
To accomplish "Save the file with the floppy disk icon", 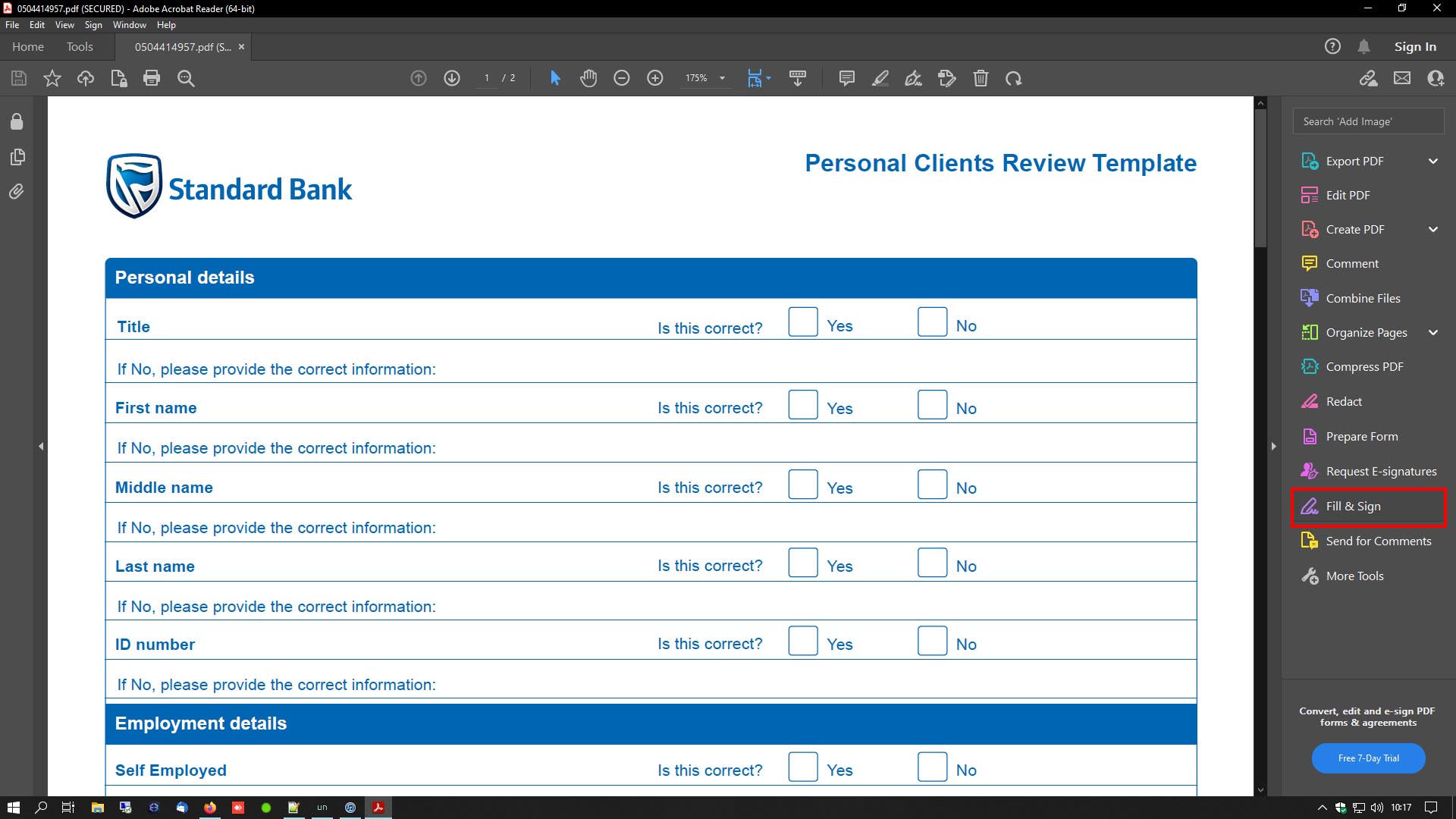I will point(18,78).
